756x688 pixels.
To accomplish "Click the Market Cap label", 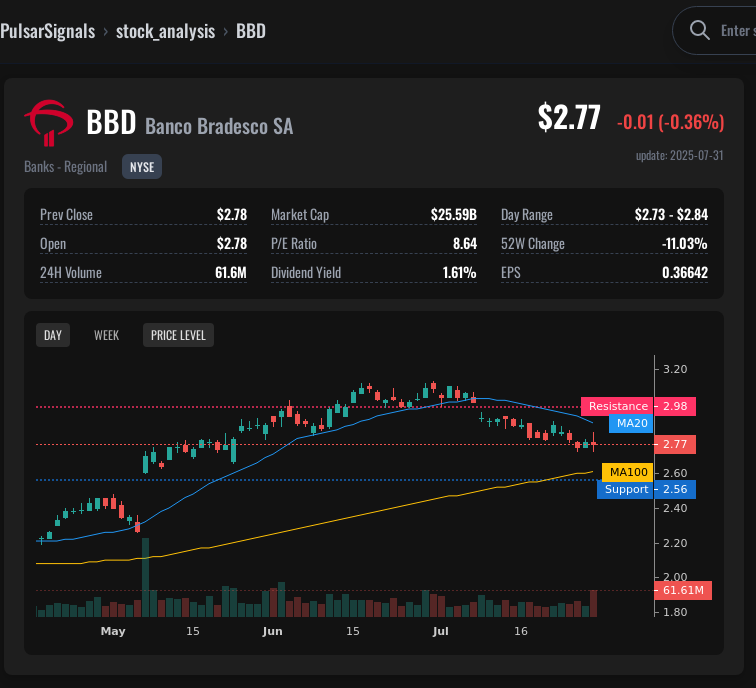I will (x=300, y=215).
